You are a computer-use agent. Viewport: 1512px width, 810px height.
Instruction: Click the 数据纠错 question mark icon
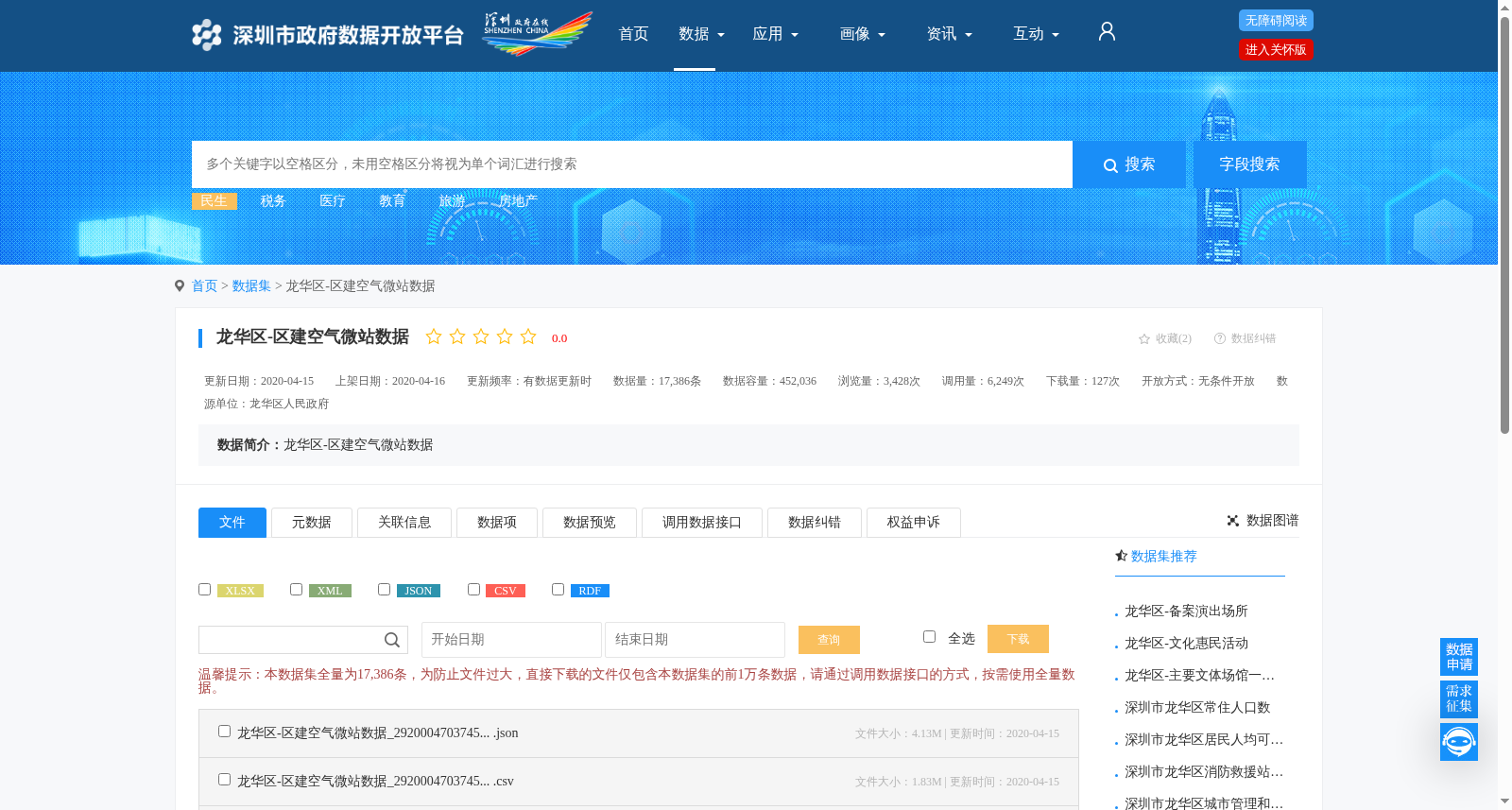1220,338
